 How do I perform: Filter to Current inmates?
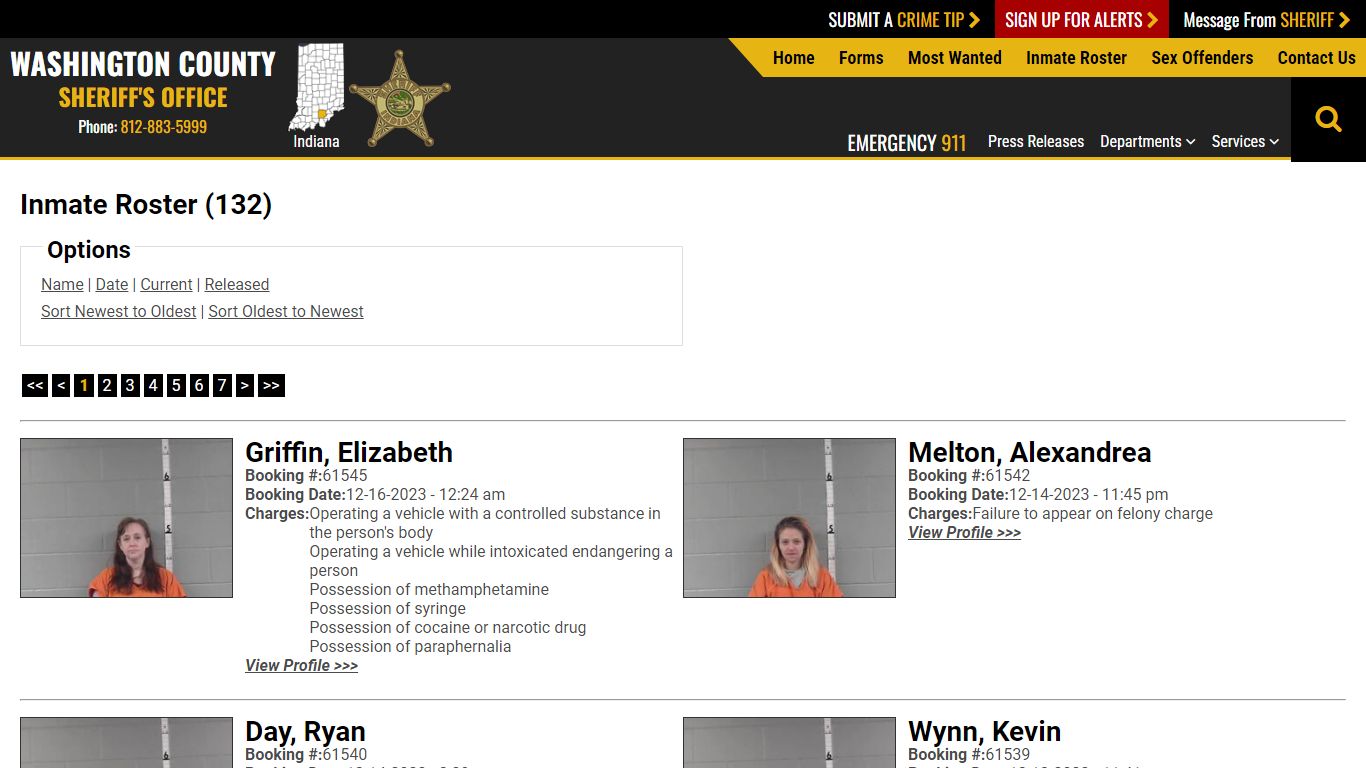click(166, 285)
